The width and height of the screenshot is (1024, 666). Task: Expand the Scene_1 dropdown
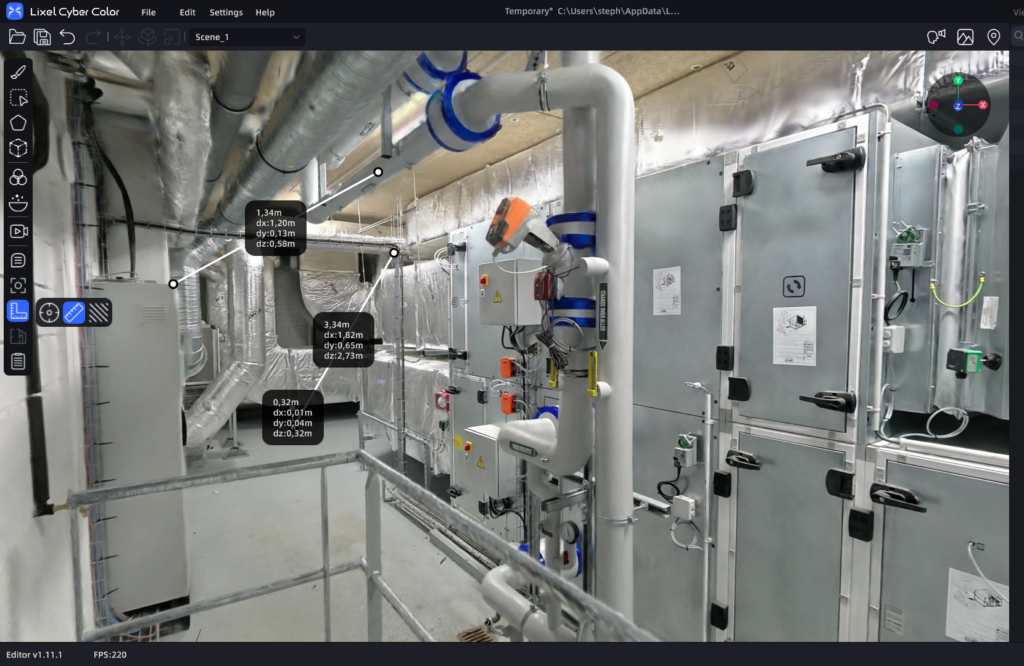point(247,37)
